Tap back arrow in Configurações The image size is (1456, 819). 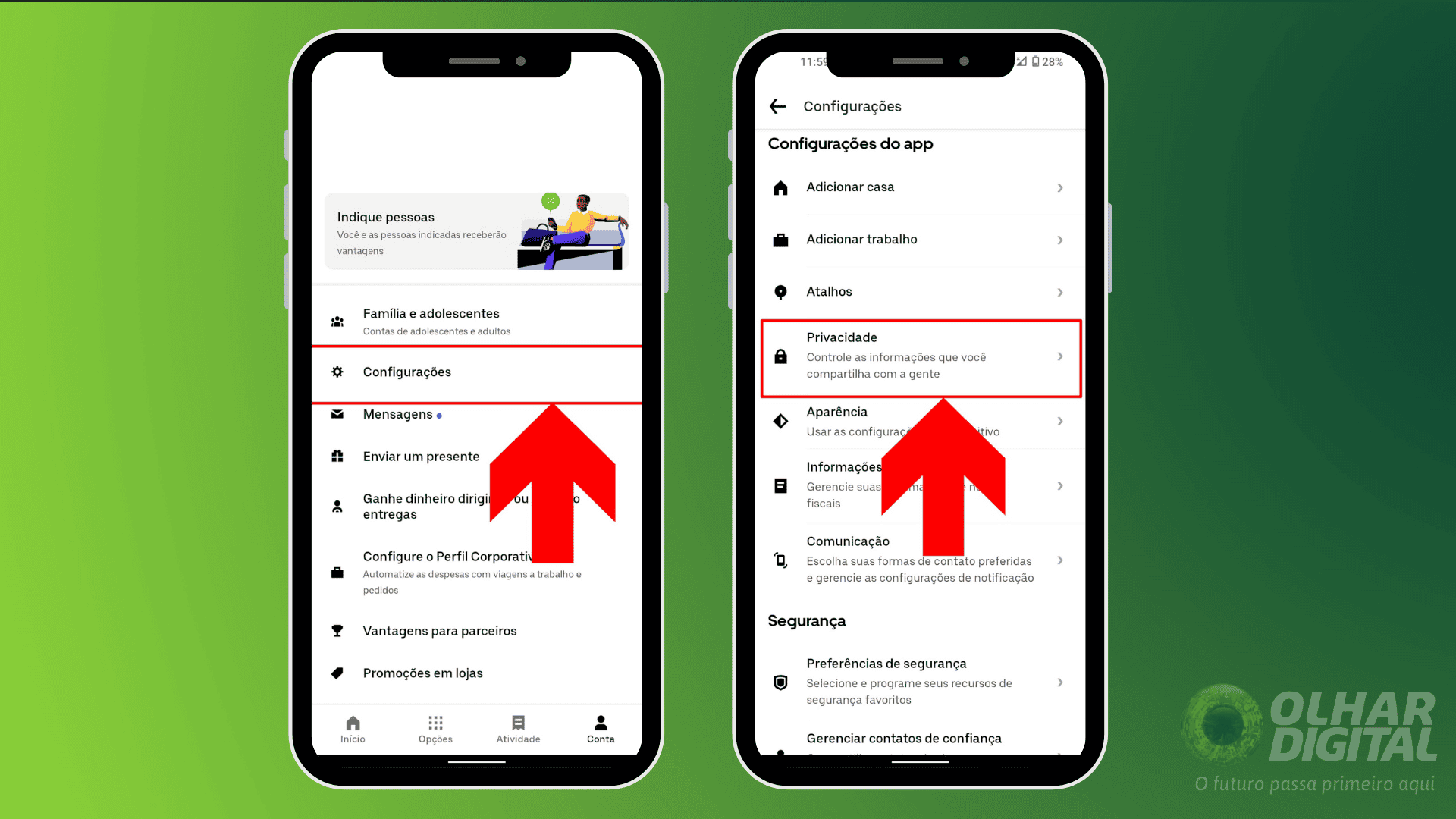[779, 106]
